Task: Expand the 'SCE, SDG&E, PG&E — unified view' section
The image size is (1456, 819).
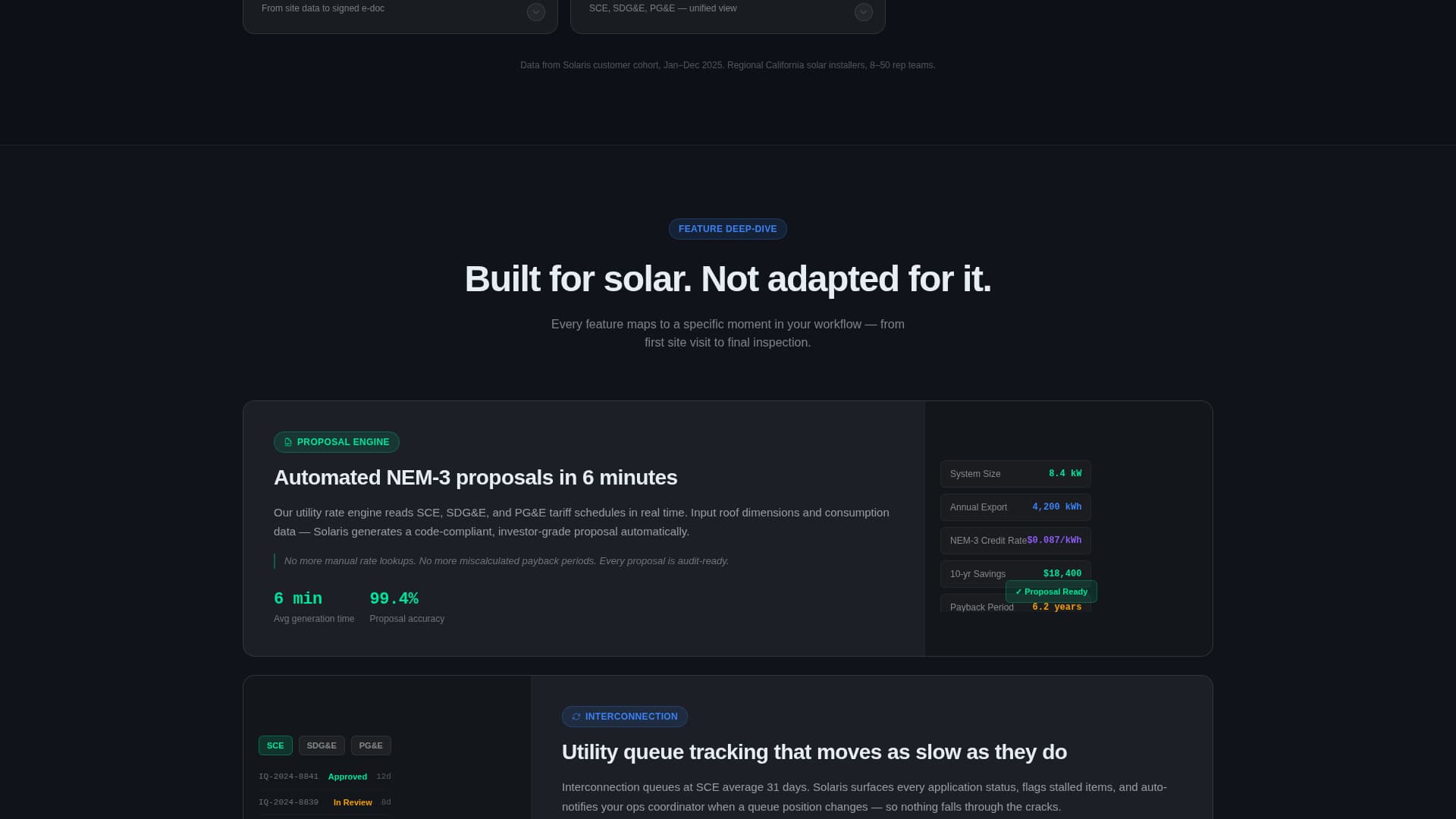Action: point(863,12)
